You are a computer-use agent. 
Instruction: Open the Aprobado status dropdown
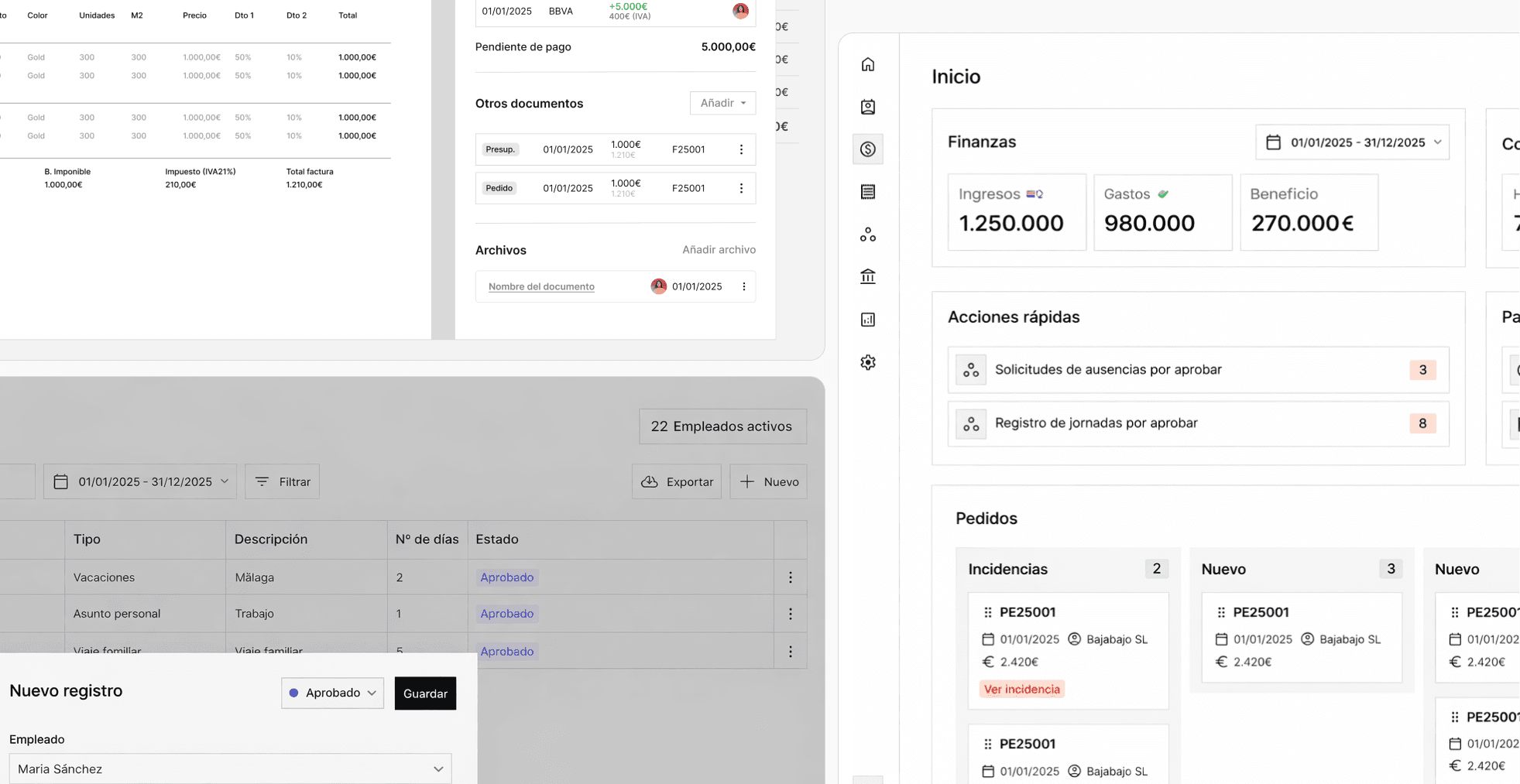click(332, 693)
